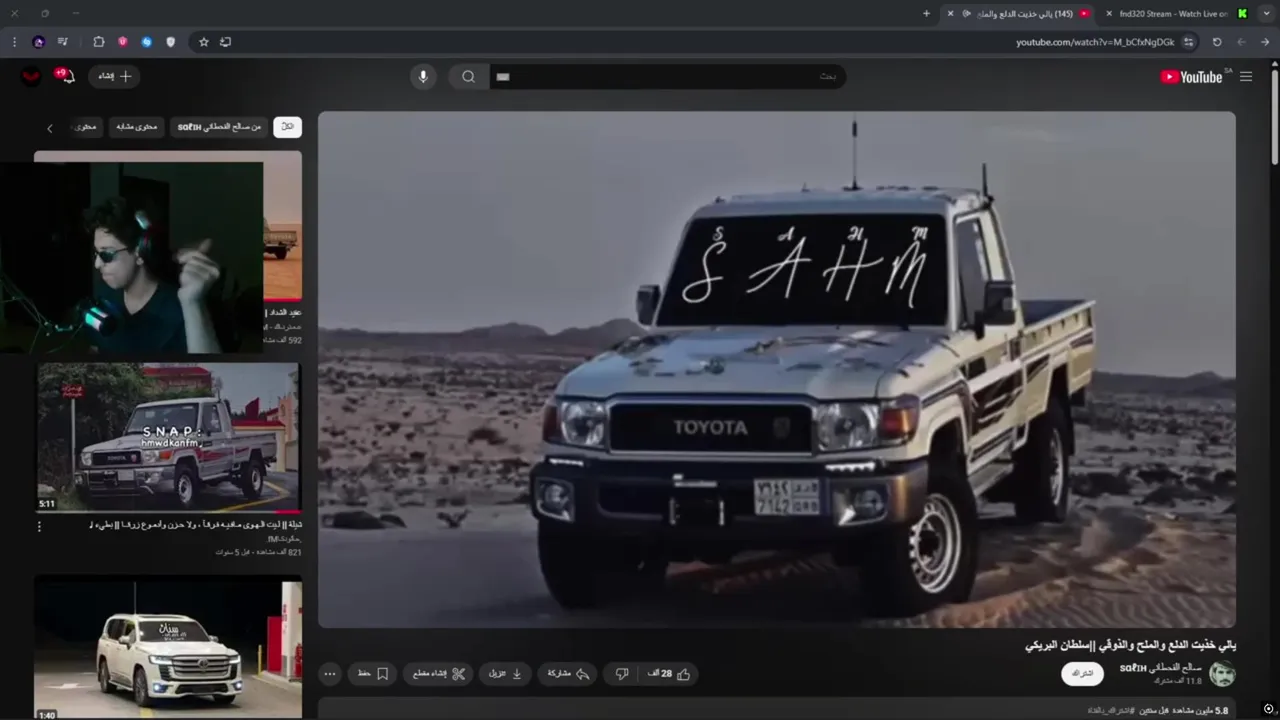Select the youtube.com address bar

[x=1095, y=42]
